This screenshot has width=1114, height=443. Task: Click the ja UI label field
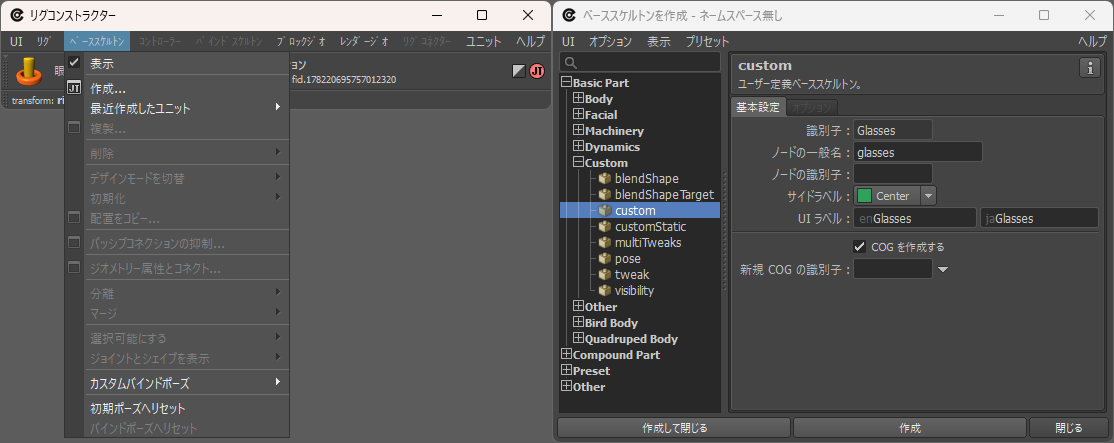[x=1039, y=218]
